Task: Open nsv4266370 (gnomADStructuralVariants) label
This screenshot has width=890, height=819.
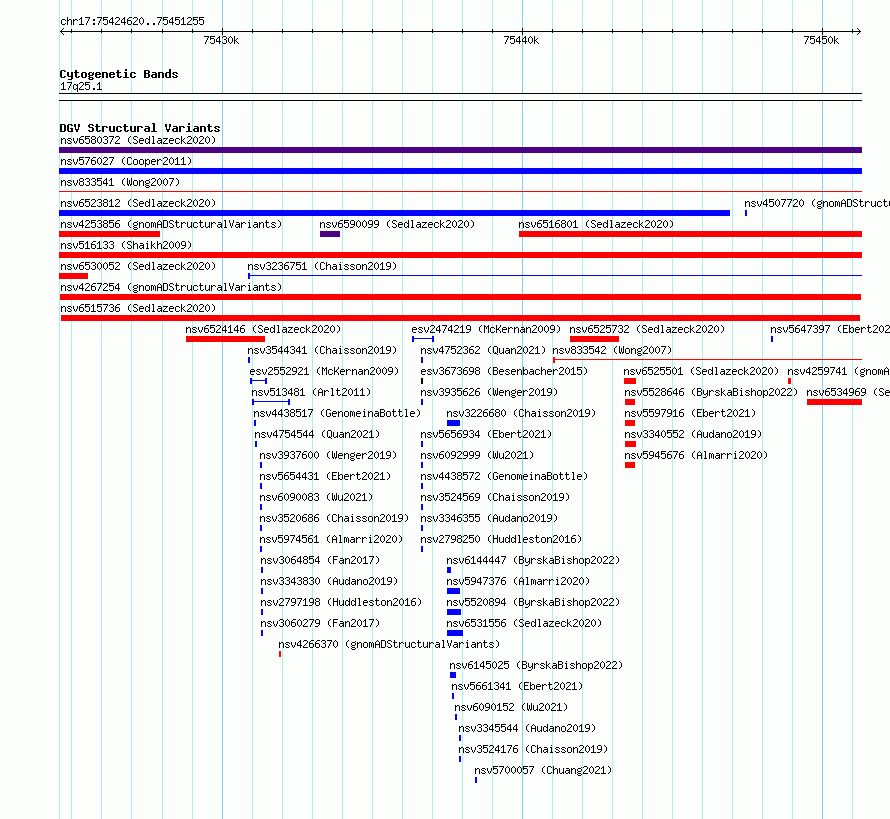Action: tap(389, 644)
